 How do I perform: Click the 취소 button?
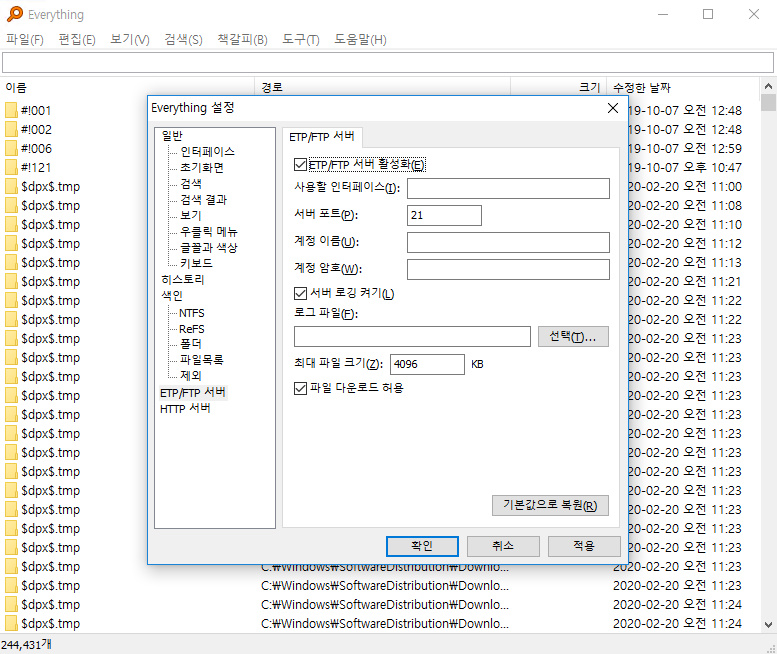pyautogui.click(x=503, y=546)
